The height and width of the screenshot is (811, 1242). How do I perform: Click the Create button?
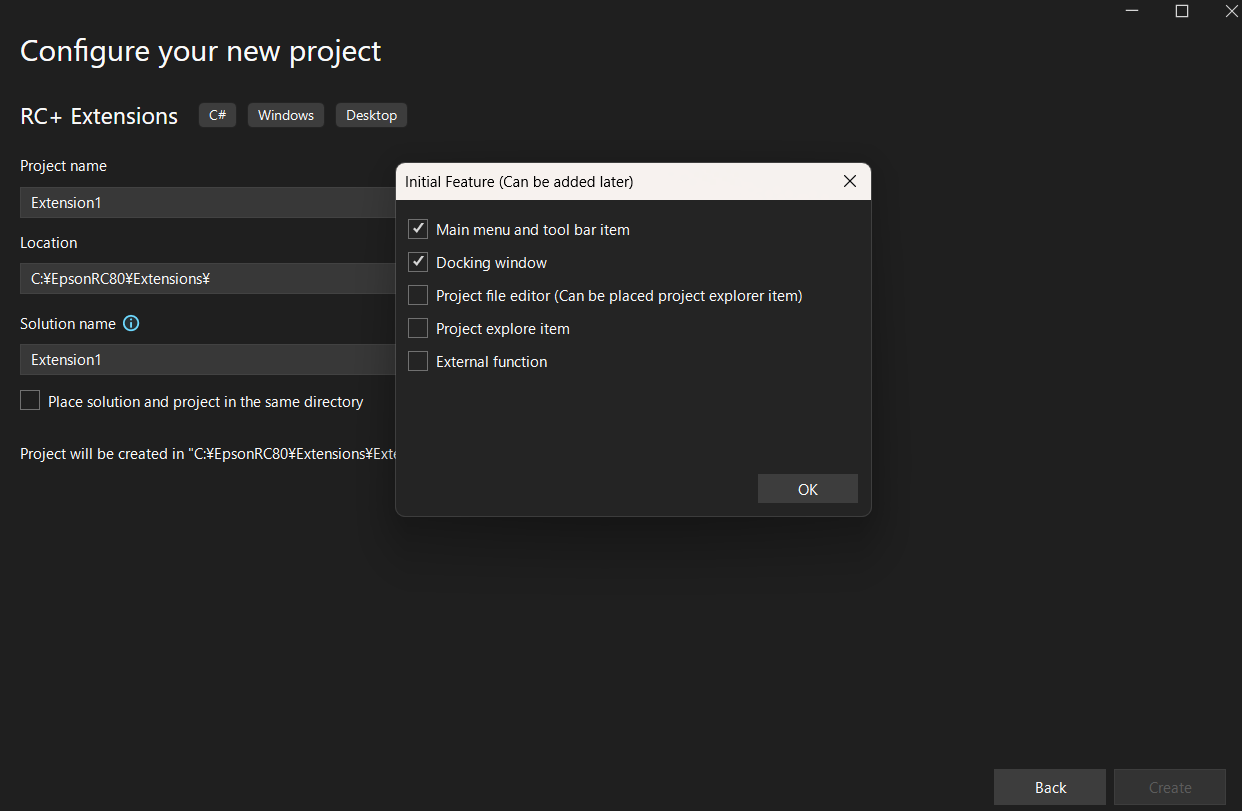(x=1169, y=787)
